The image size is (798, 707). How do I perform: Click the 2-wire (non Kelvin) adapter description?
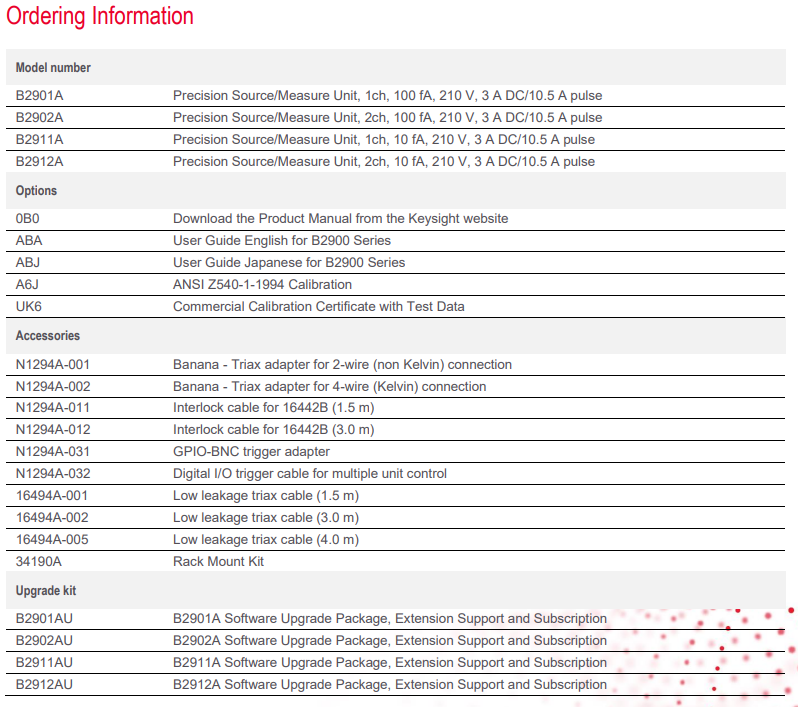[343, 365]
